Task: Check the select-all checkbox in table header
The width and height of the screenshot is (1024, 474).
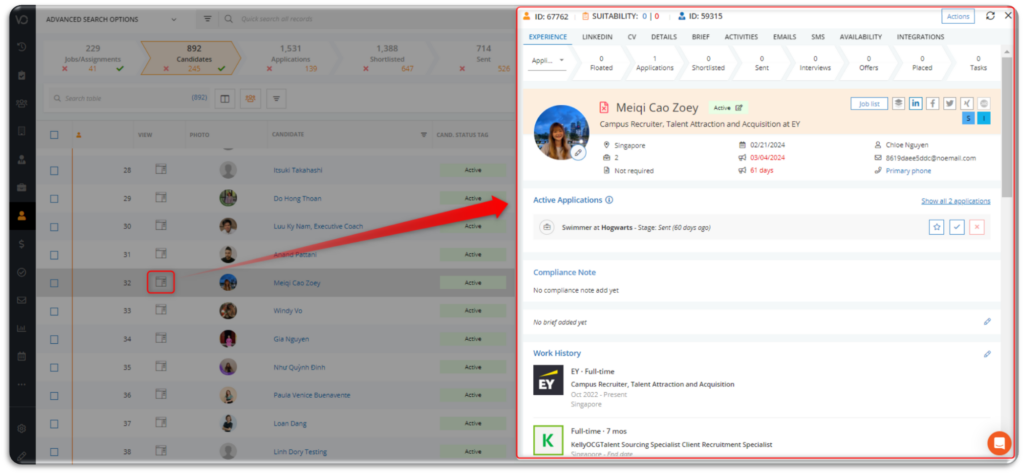Action: [x=54, y=134]
